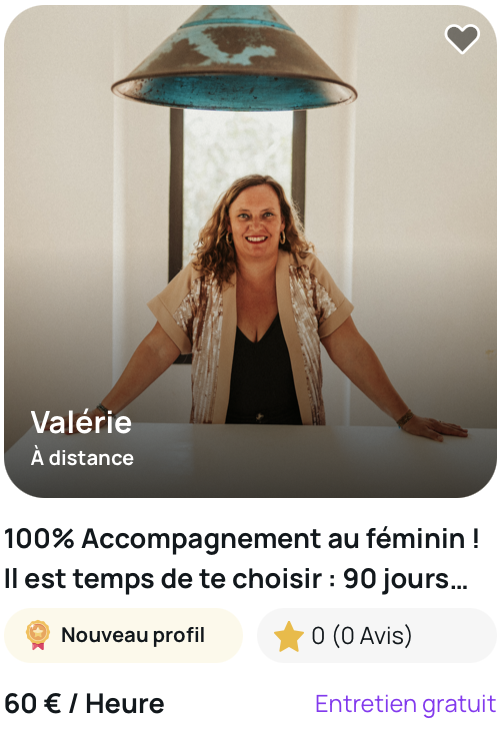Click the 90 jours text in the title
This screenshot has height=738, width=502.
(396, 580)
